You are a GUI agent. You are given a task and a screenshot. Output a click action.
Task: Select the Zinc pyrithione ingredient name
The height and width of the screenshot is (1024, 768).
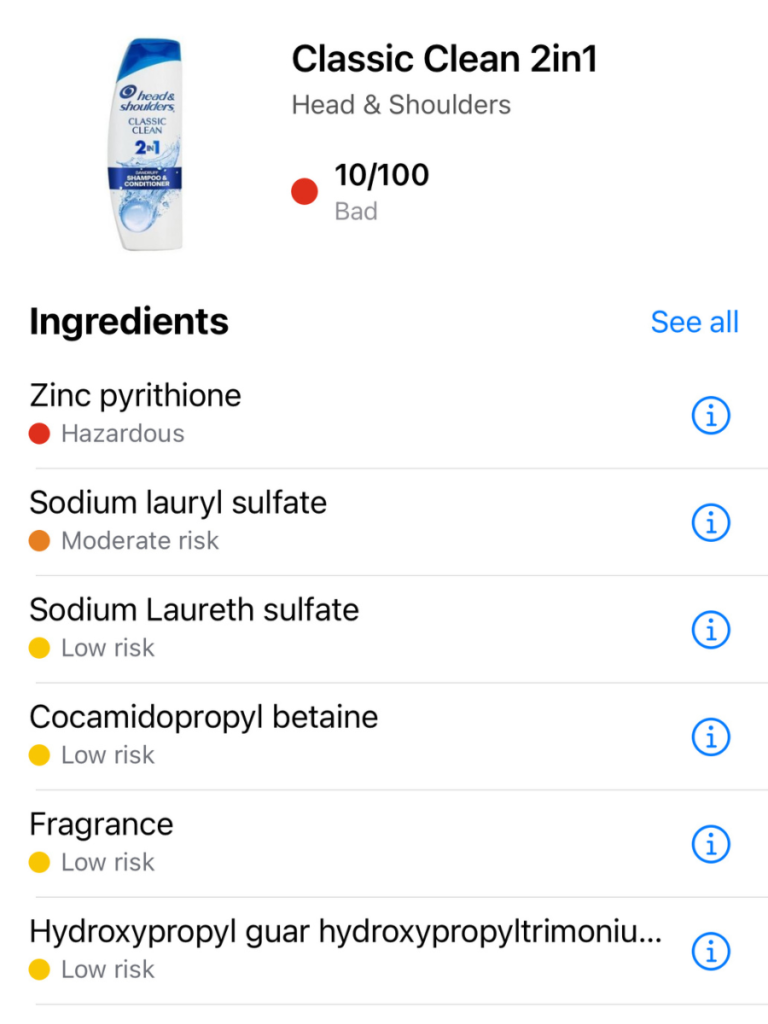(135, 395)
